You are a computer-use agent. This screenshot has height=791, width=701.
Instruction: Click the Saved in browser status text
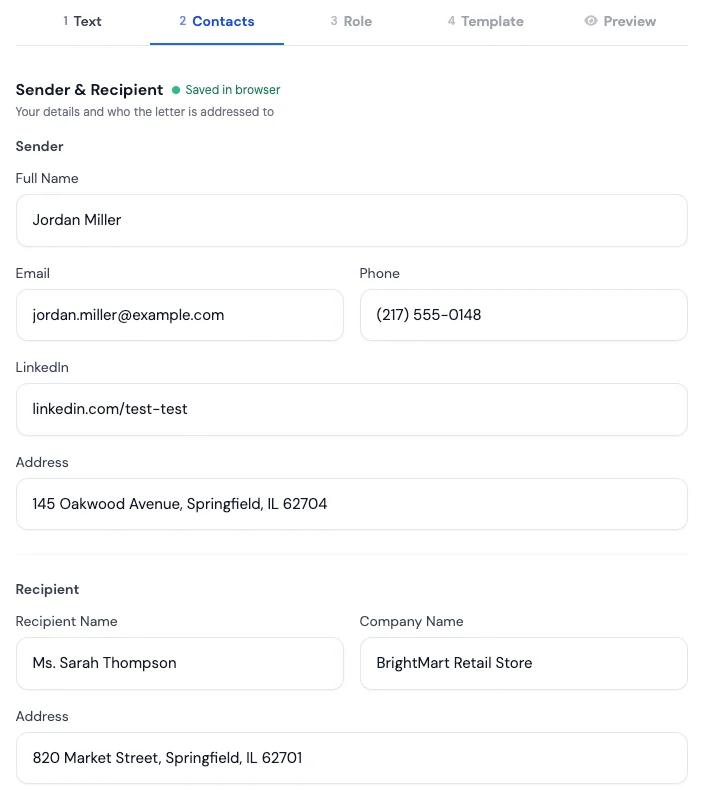[232, 90]
